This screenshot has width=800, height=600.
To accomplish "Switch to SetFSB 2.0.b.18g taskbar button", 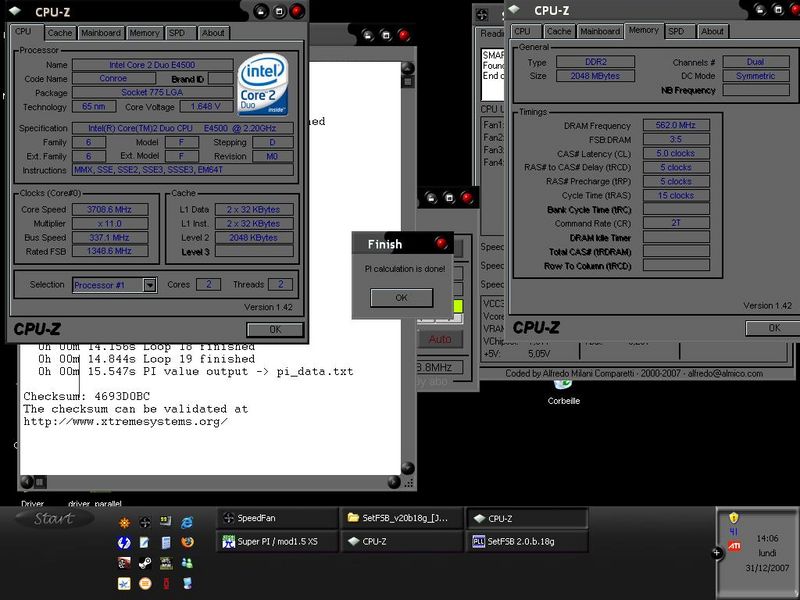I will pyautogui.click(x=527, y=541).
